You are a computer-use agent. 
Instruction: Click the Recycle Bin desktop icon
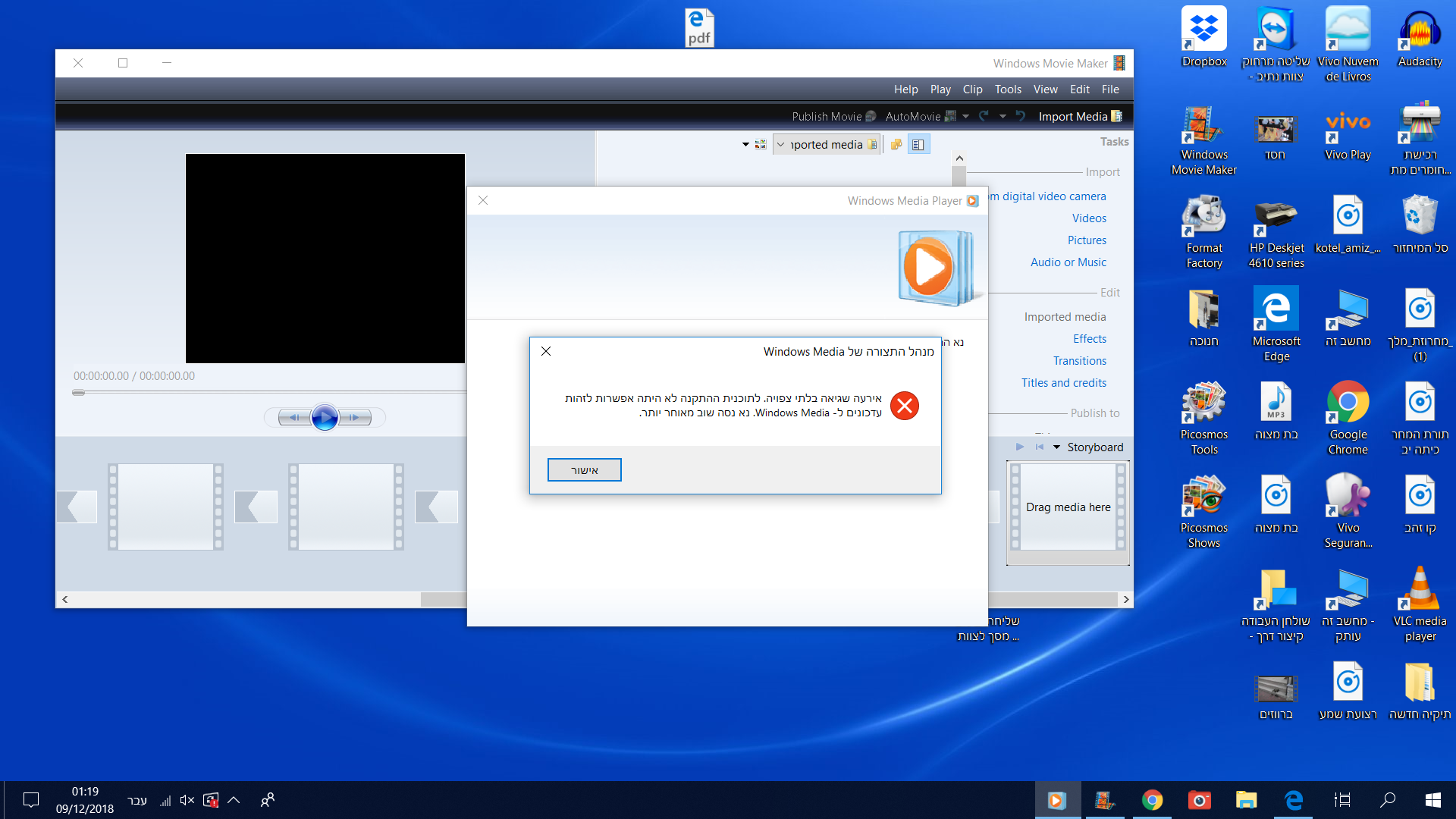pyautogui.click(x=1420, y=225)
